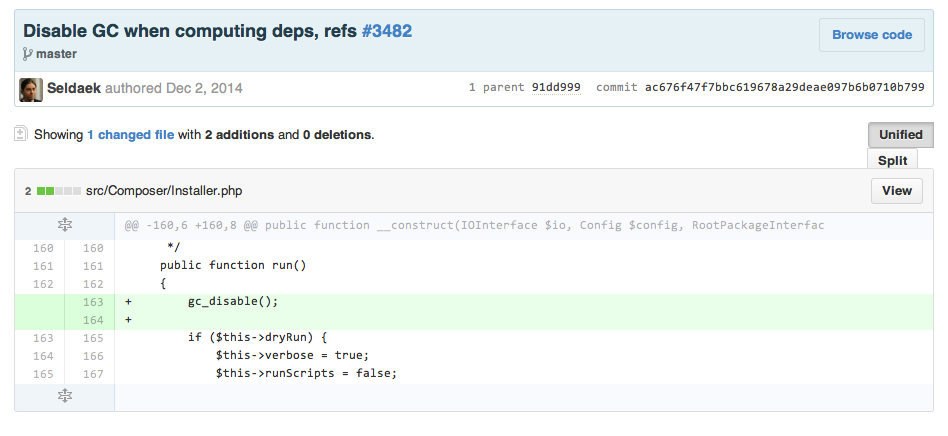
Task: Expand hidden lines below line 167
Action: [65, 397]
